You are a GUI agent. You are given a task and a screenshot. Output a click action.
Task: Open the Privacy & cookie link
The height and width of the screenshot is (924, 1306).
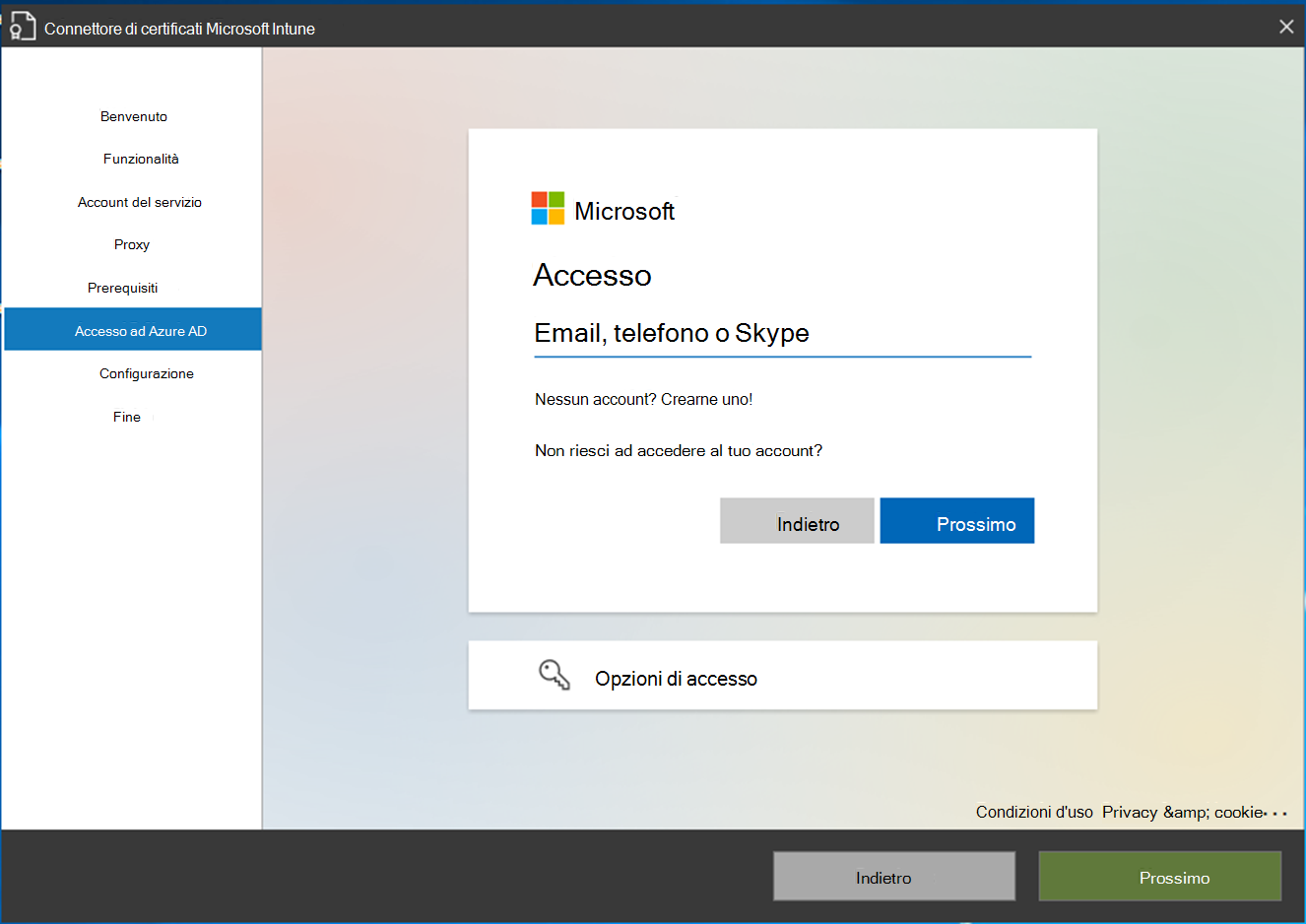[1182, 812]
